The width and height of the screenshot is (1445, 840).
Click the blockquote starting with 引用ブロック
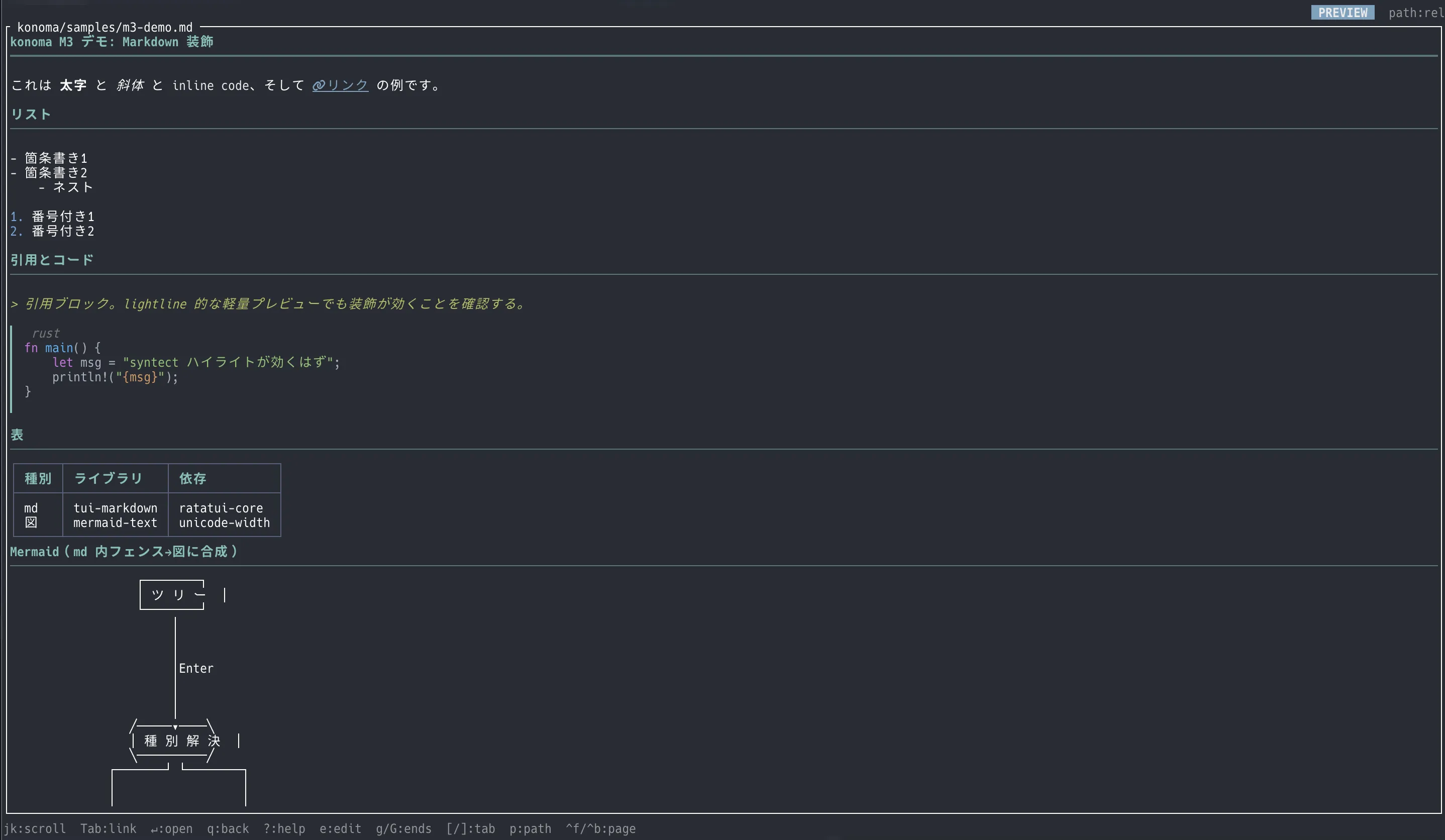coord(268,304)
